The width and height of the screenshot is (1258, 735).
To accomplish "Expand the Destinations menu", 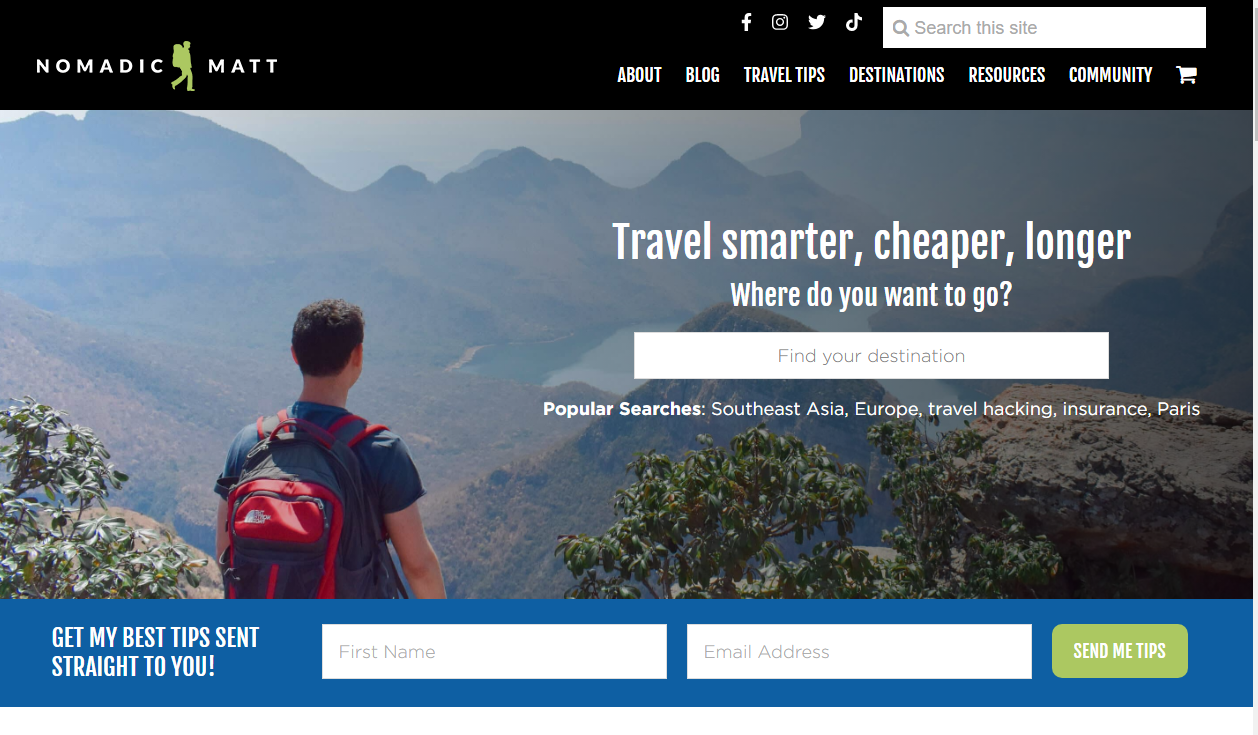I will pyautogui.click(x=896, y=75).
